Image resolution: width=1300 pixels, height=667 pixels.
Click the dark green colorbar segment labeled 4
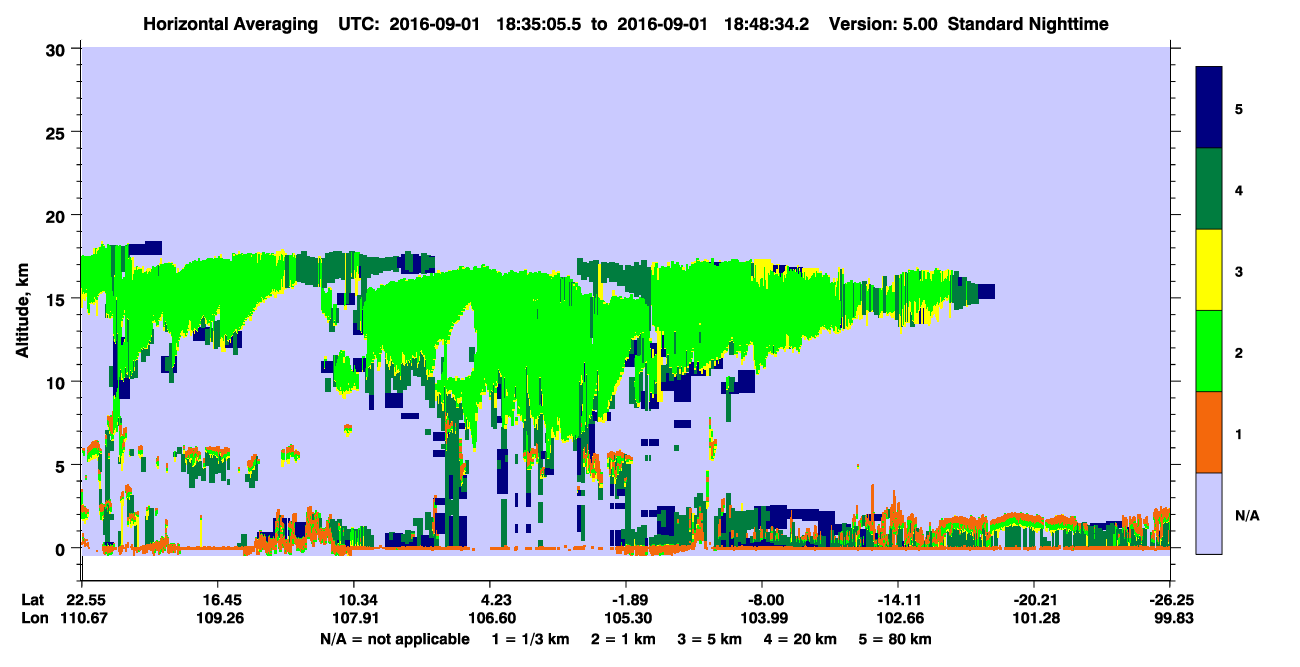click(1209, 189)
